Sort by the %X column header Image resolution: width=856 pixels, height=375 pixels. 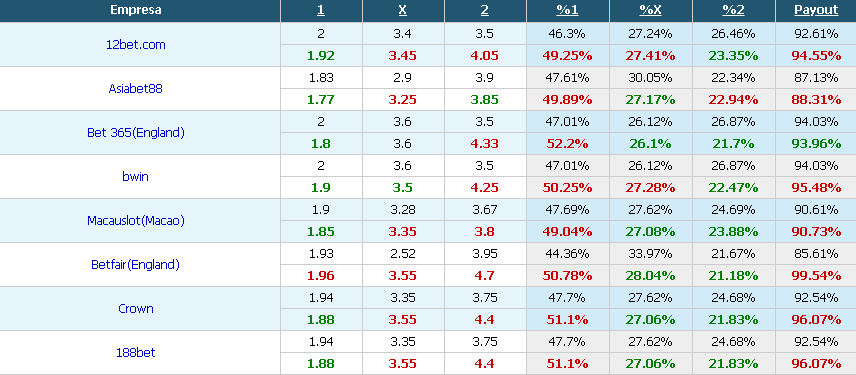[650, 10]
